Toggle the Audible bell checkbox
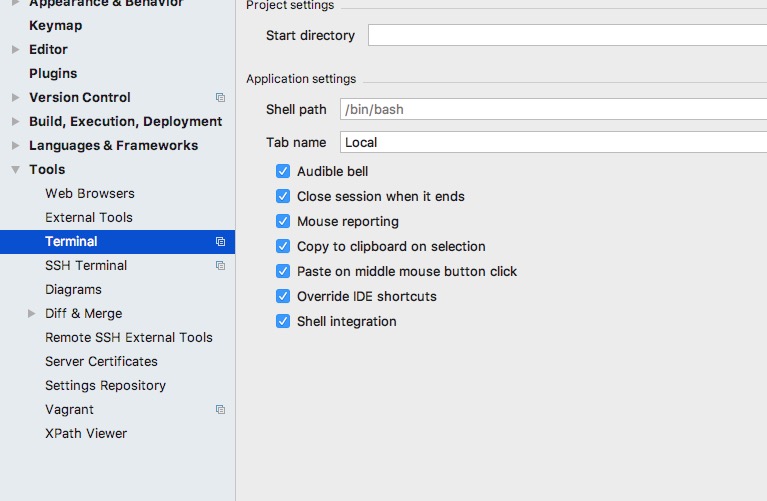Image resolution: width=767 pixels, height=501 pixels. click(283, 172)
